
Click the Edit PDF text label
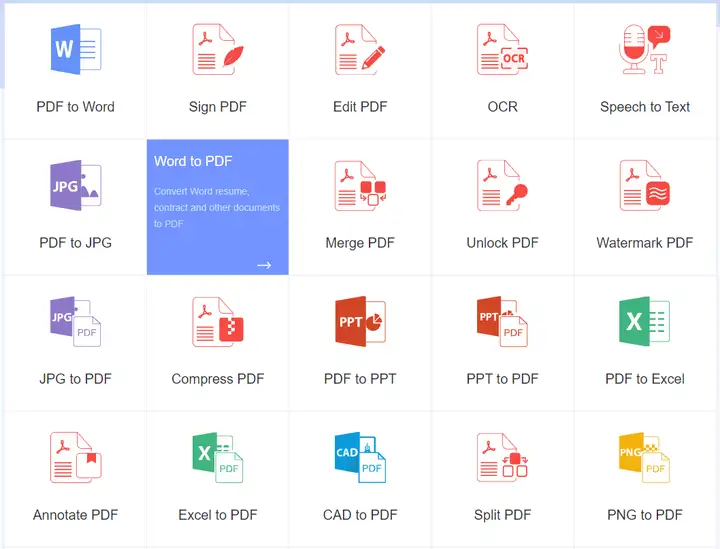click(360, 106)
